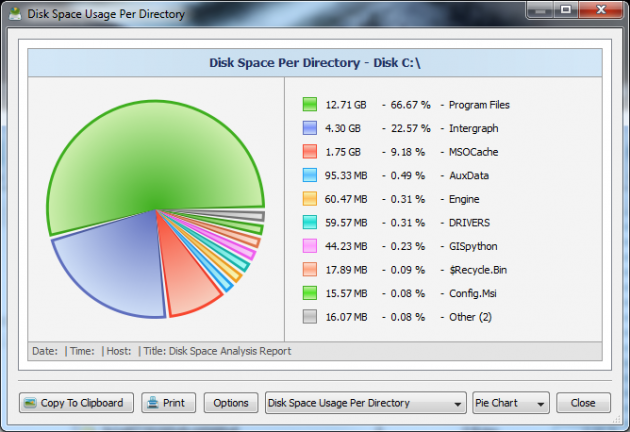The height and width of the screenshot is (432, 630).
Task: Close the dialog with the Close button
Action: pos(583,403)
